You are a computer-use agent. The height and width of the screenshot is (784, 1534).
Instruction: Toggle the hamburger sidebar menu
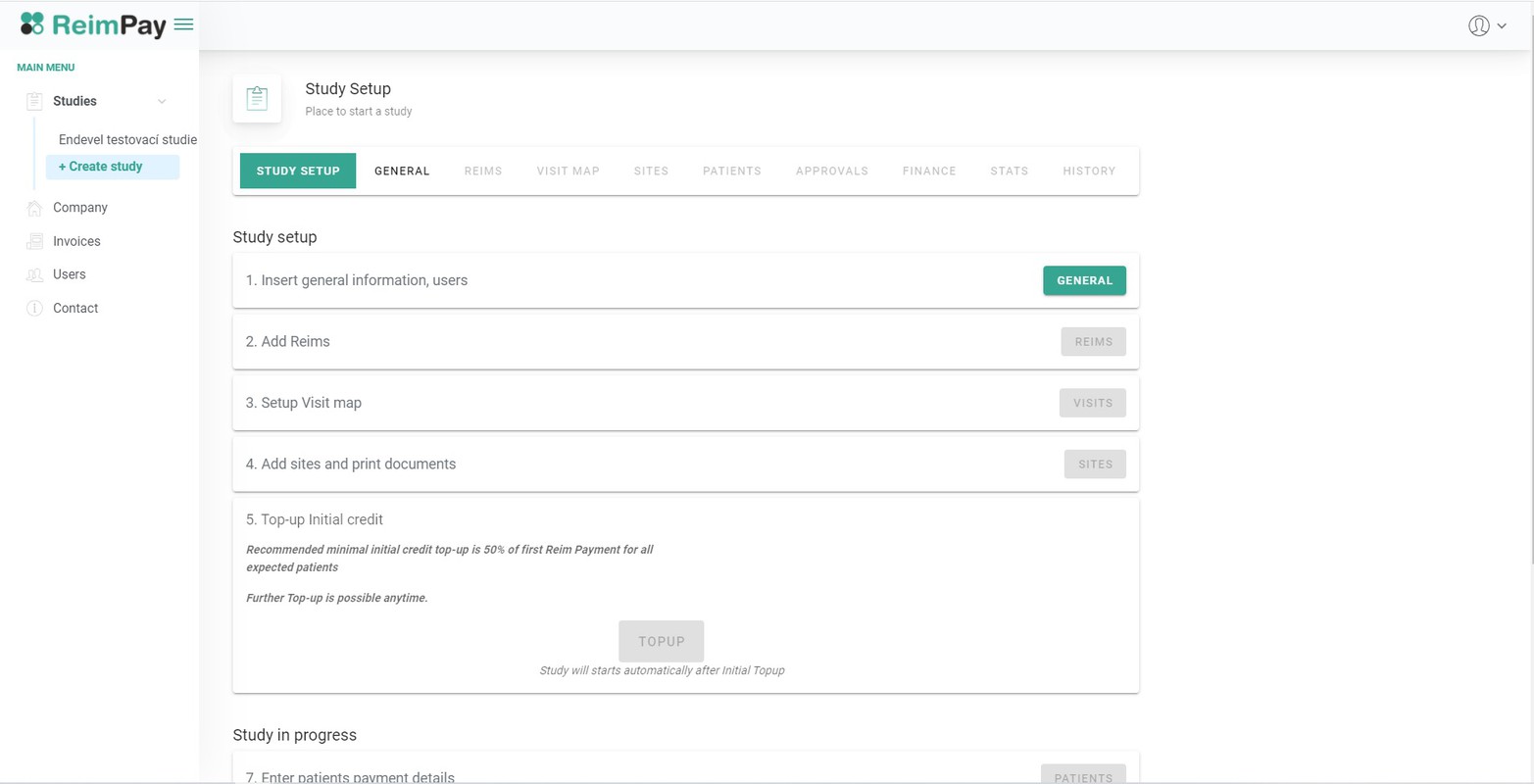[x=183, y=24]
